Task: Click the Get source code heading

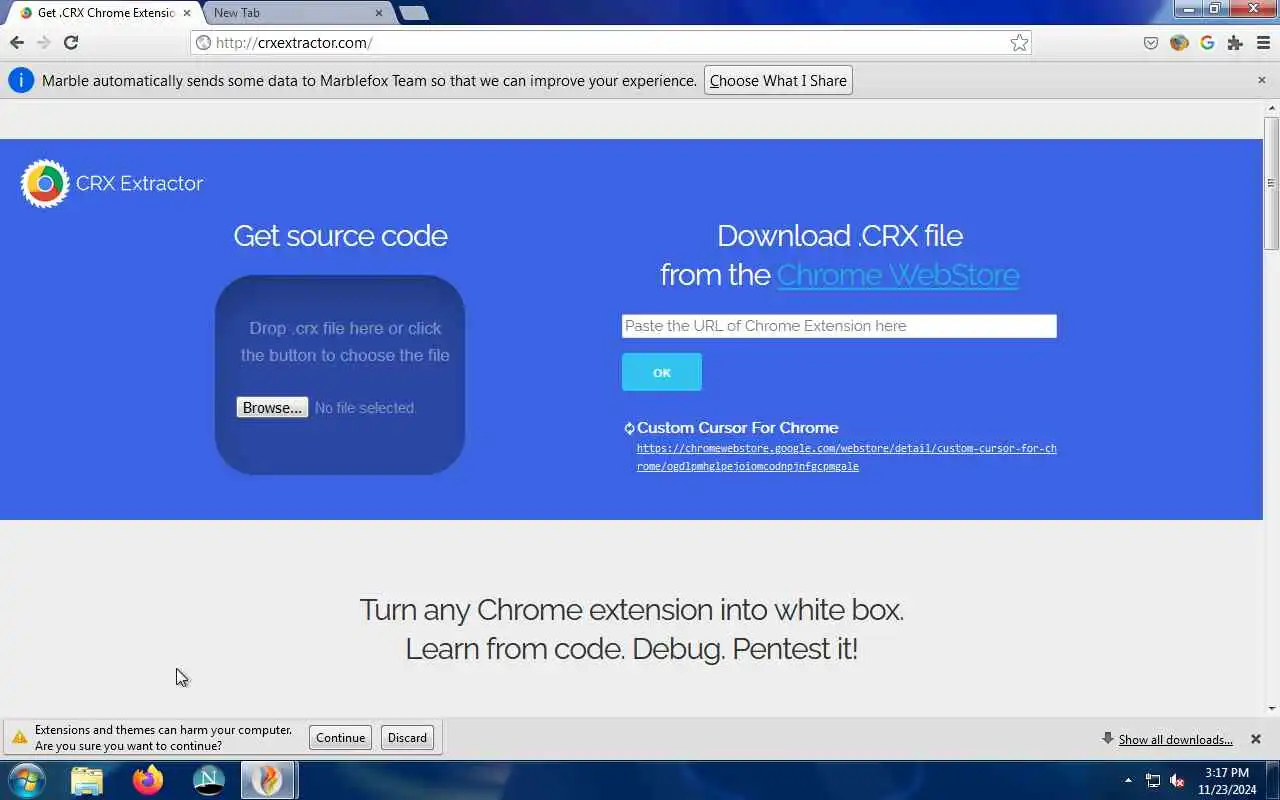Action: (x=340, y=236)
